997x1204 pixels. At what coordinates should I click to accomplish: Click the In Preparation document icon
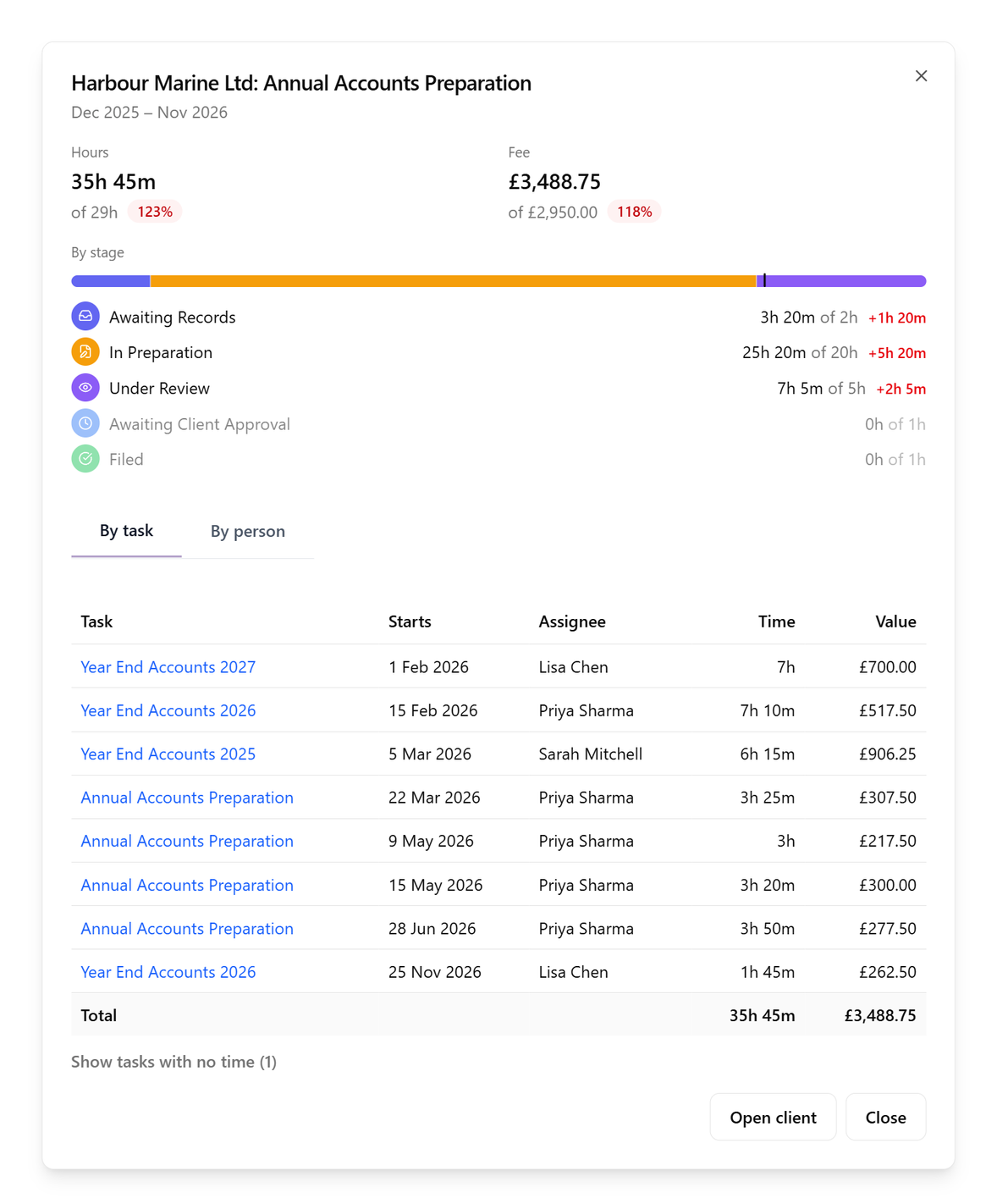coord(85,351)
